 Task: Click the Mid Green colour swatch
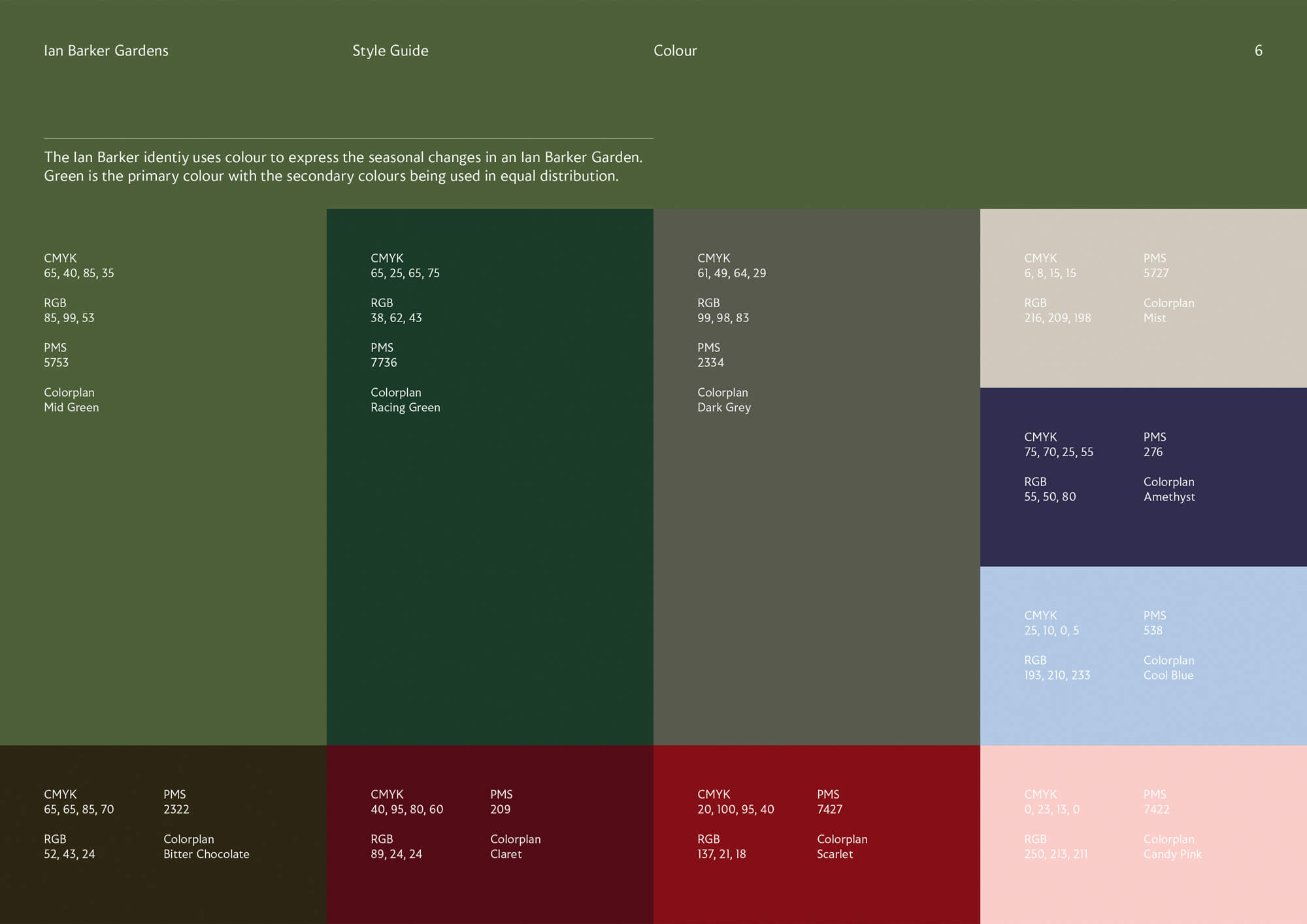163,555
